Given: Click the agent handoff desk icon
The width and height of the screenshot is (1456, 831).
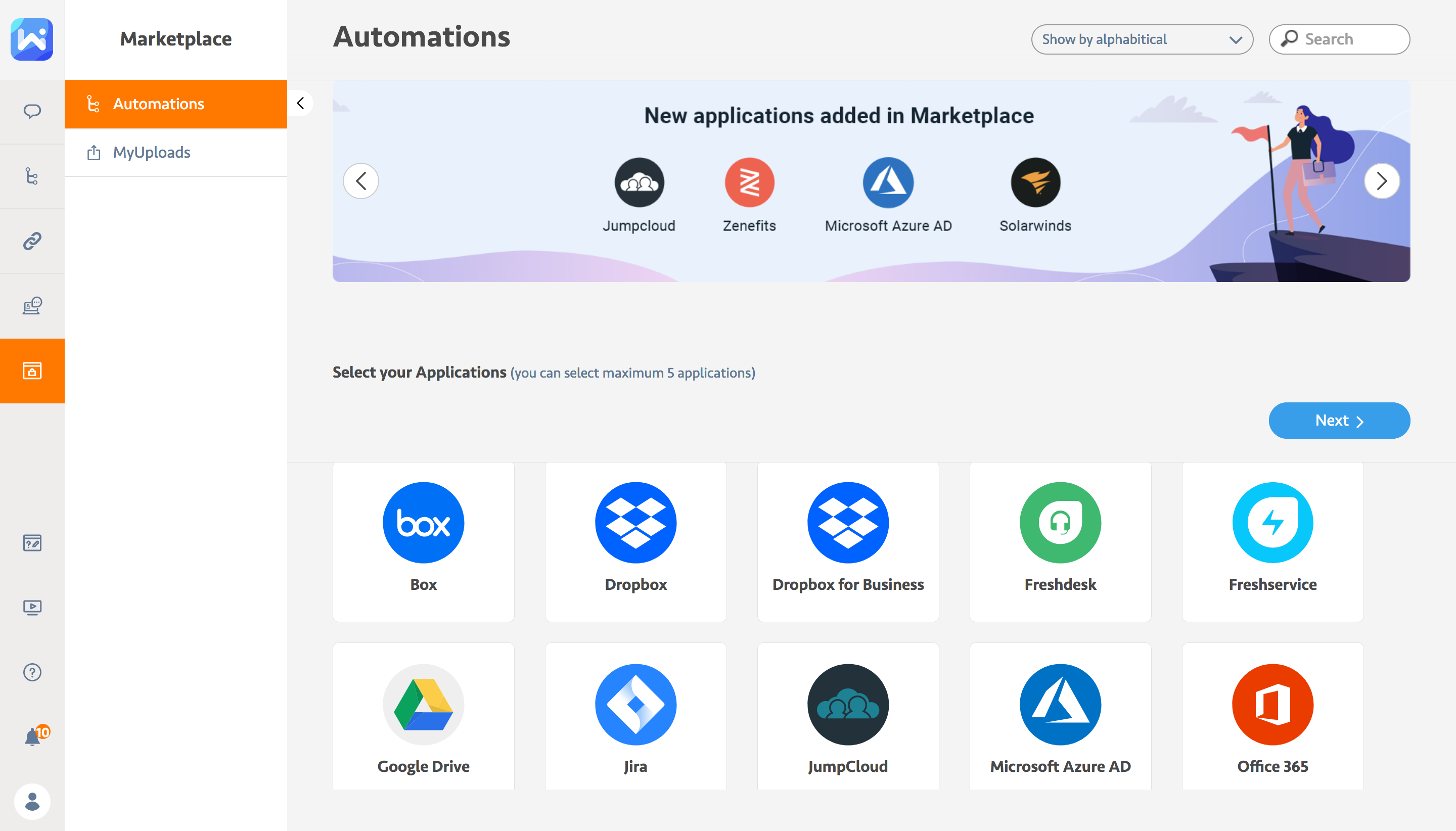Looking at the screenshot, I should [32, 306].
